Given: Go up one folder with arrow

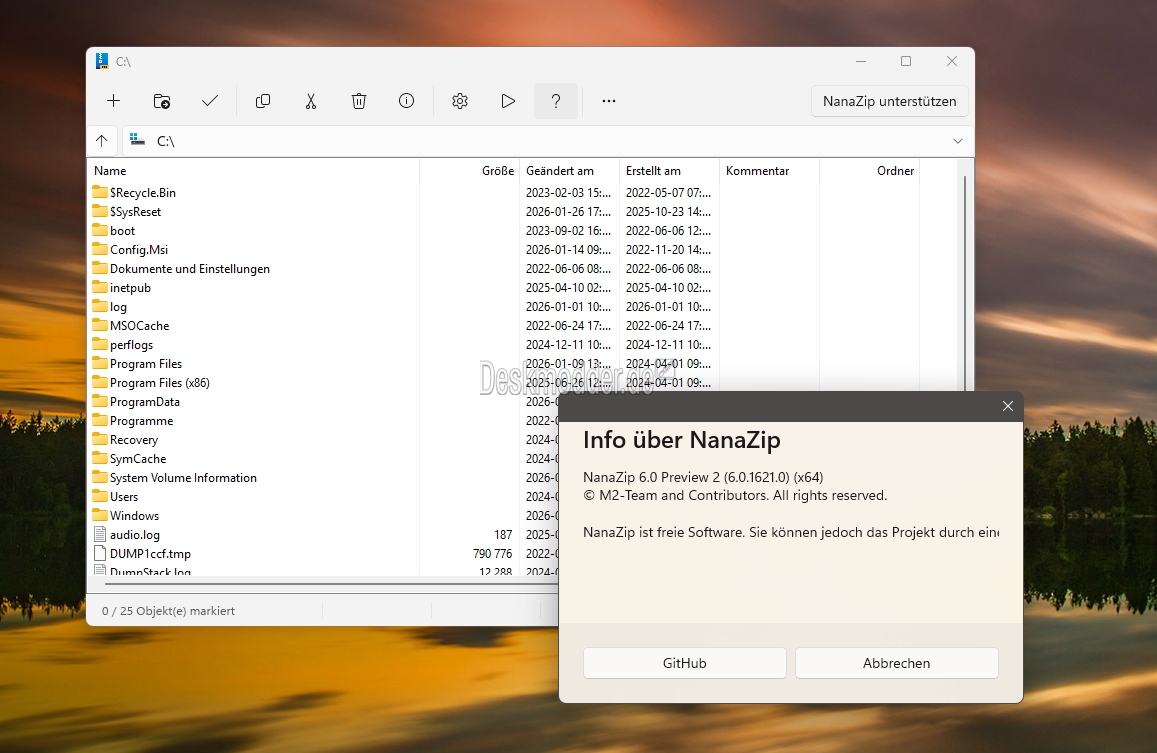Looking at the screenshot, I should click(x=102, y=141).
